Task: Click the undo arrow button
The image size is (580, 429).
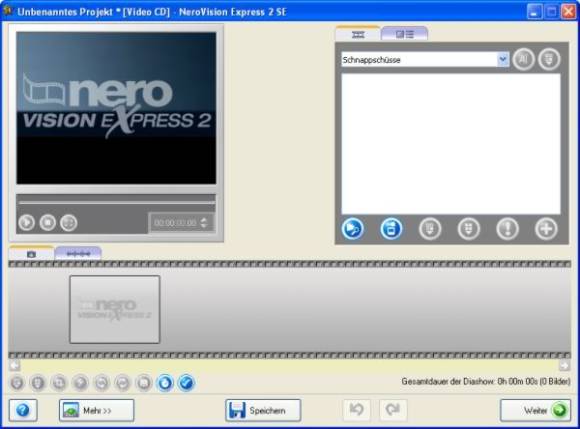Action: (x=357, y=410)
